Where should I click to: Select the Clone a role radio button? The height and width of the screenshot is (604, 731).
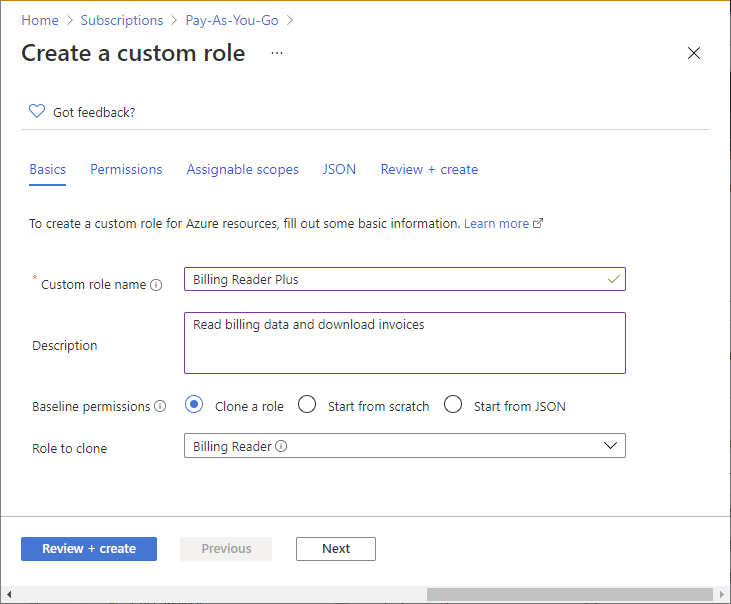click(194, 404)
